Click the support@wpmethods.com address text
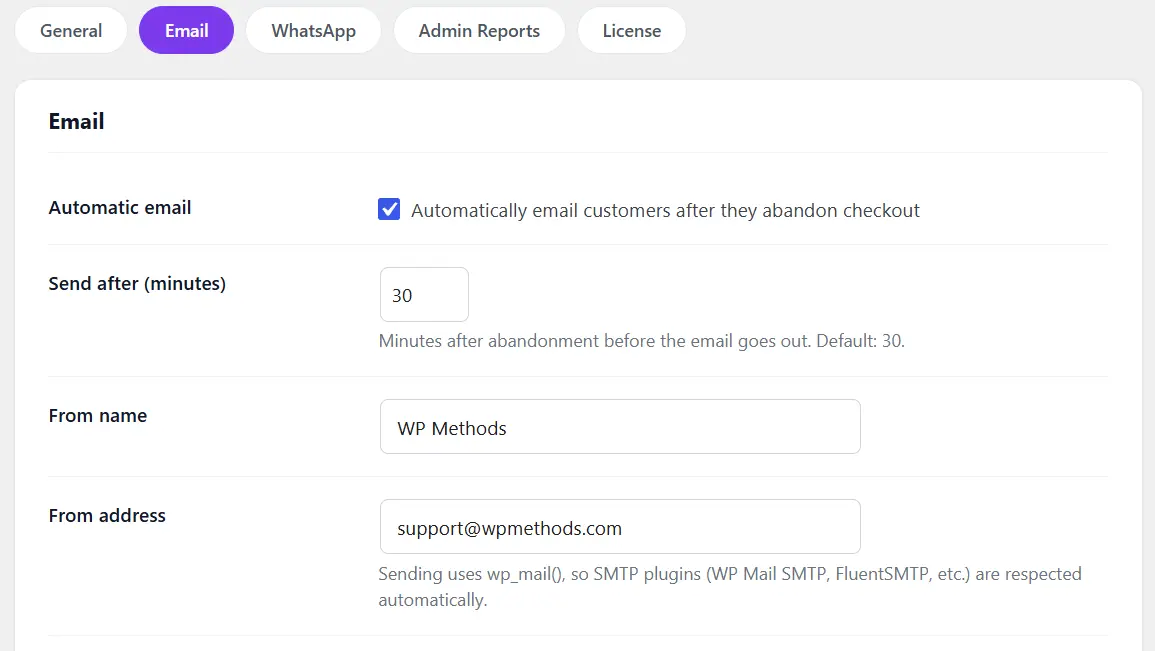This screenshot has width=1155, height=651. [510, 529]
